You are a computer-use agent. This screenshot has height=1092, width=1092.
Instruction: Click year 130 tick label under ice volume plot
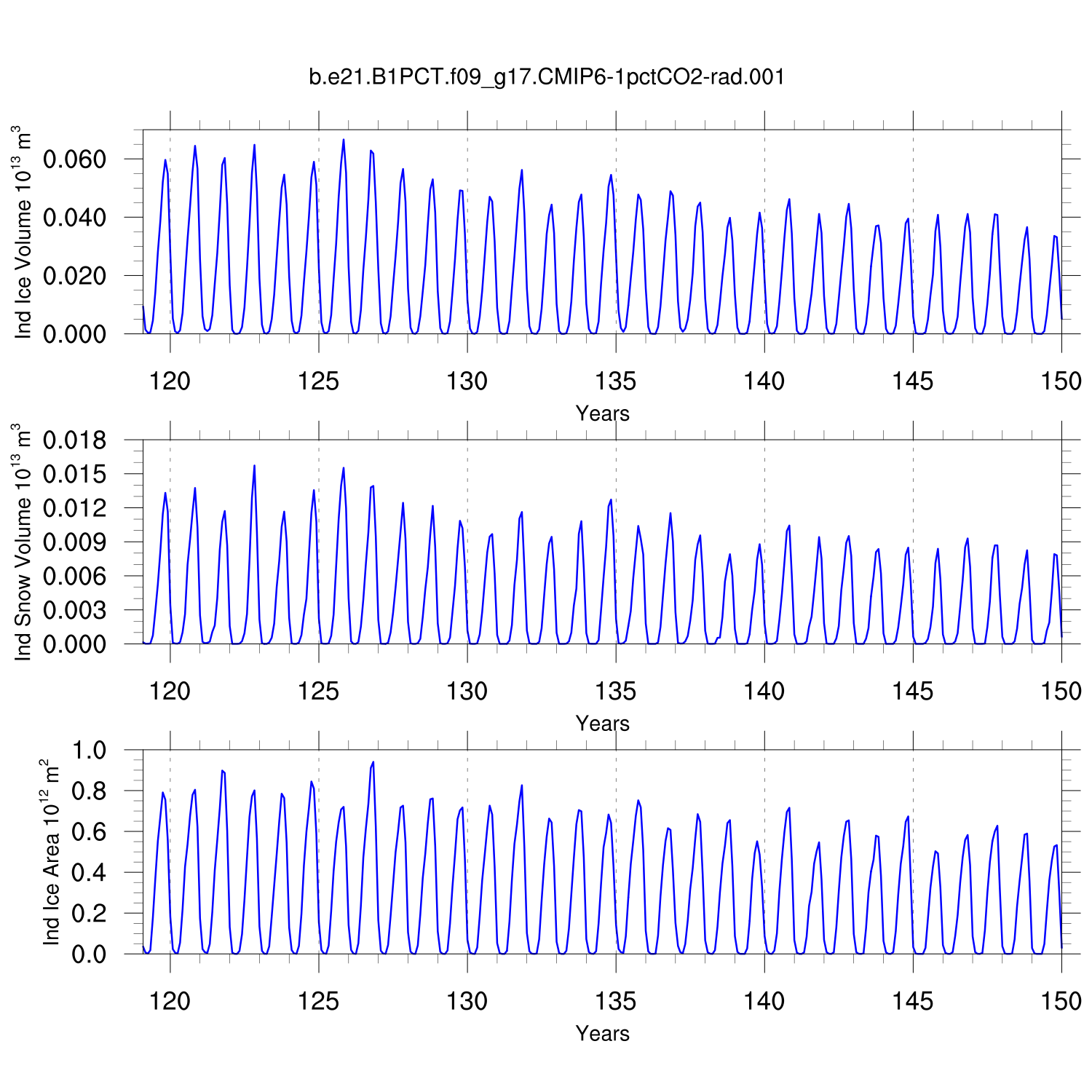pos(467,381)
